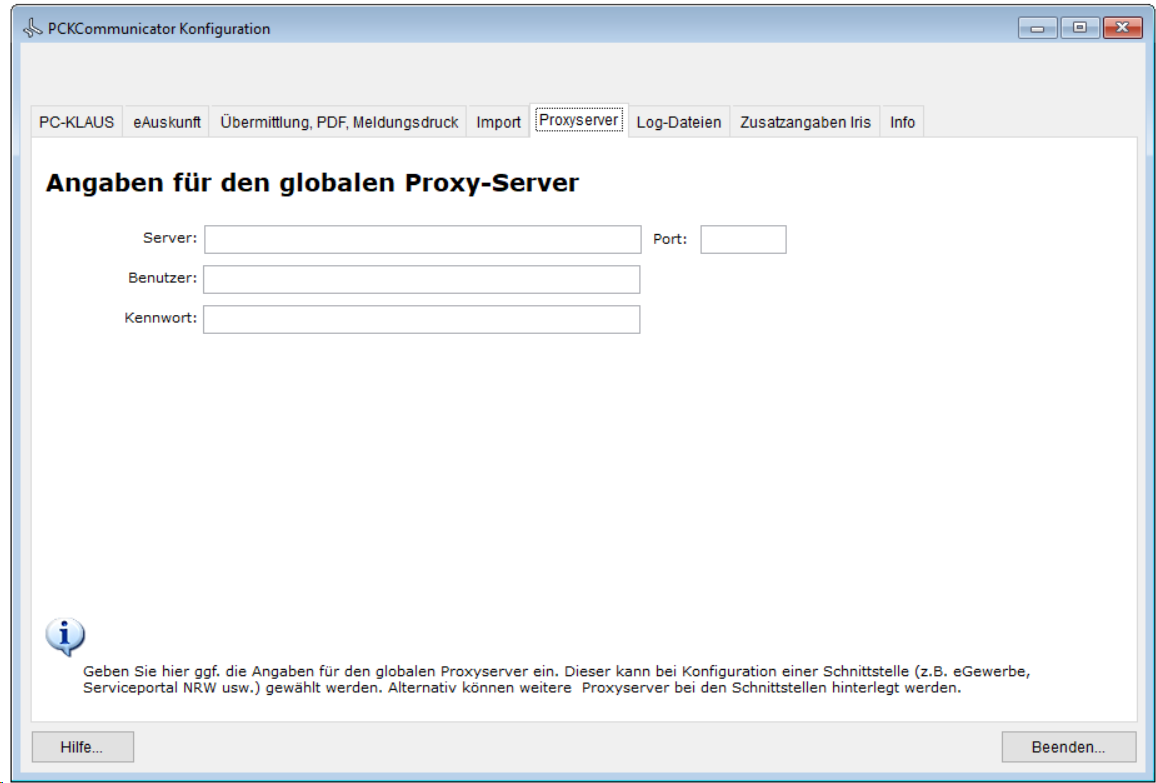This screenshot has width=1156, height=783.
Task: Open the Log-Dateien tab
Action: pyautogui.click(x=678, y=122)
